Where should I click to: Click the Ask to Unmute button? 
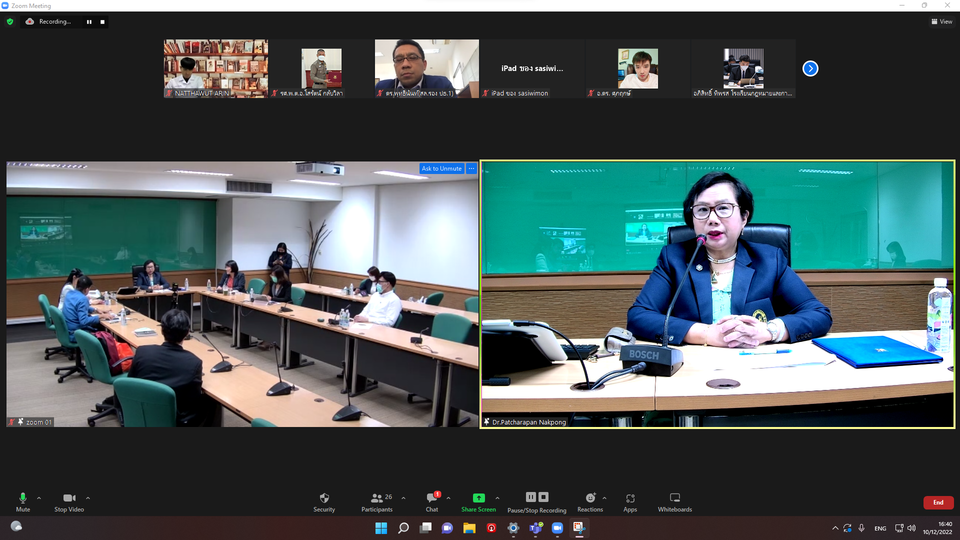[442, 168]
